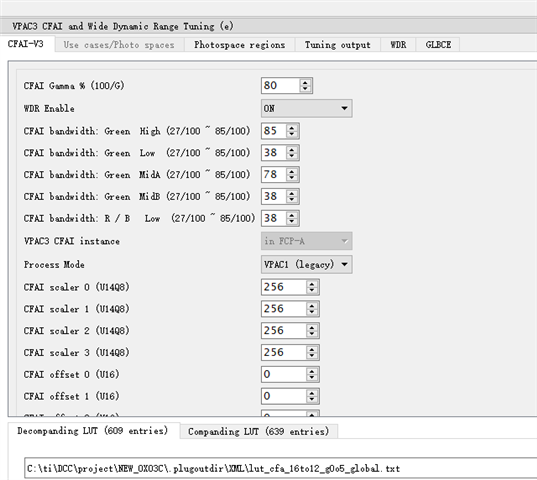Decrease CFAI scaler 0 value
537x480 pixels.
[312, 290]
